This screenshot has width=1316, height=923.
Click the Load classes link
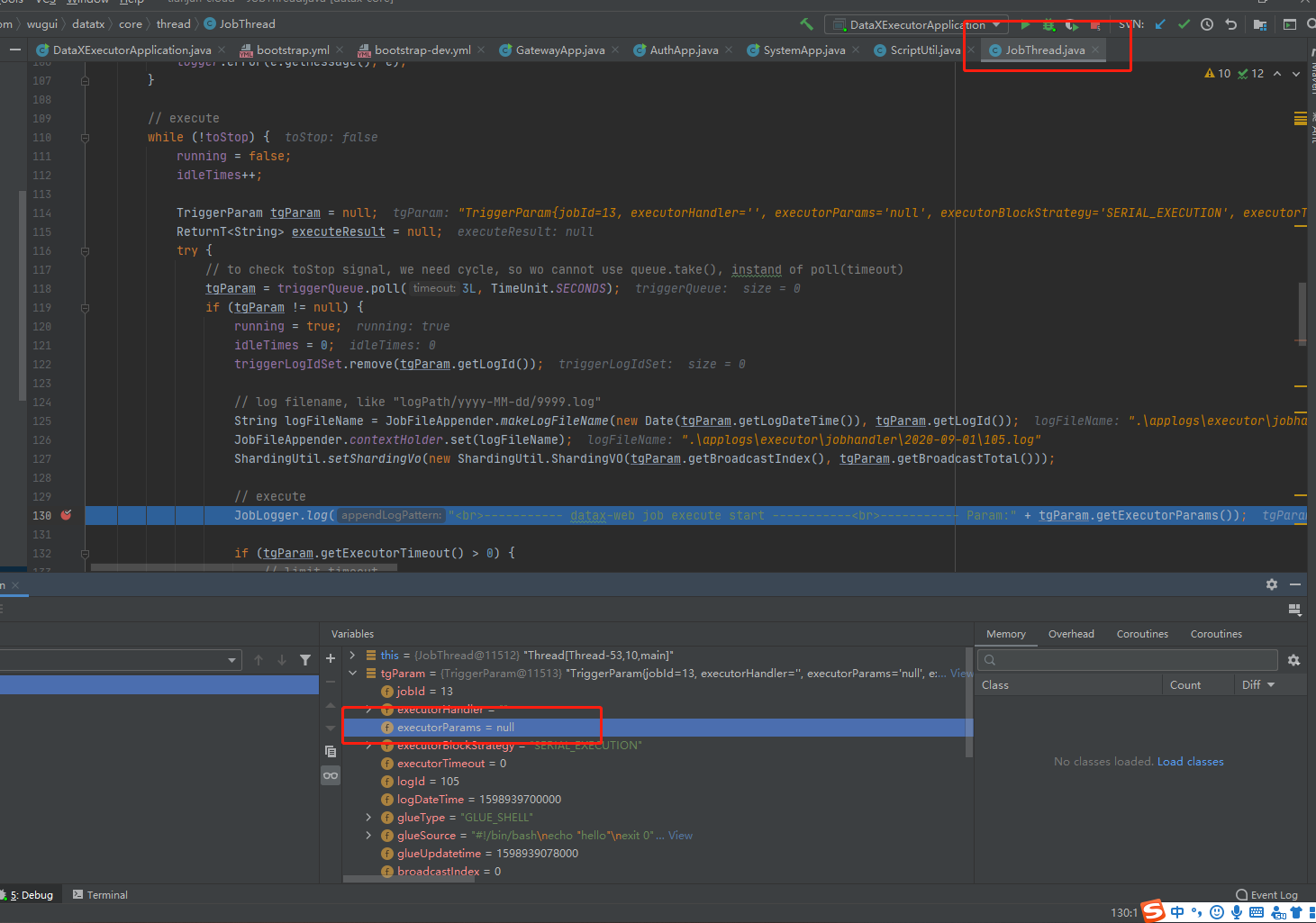click(x=1190, y=762)
